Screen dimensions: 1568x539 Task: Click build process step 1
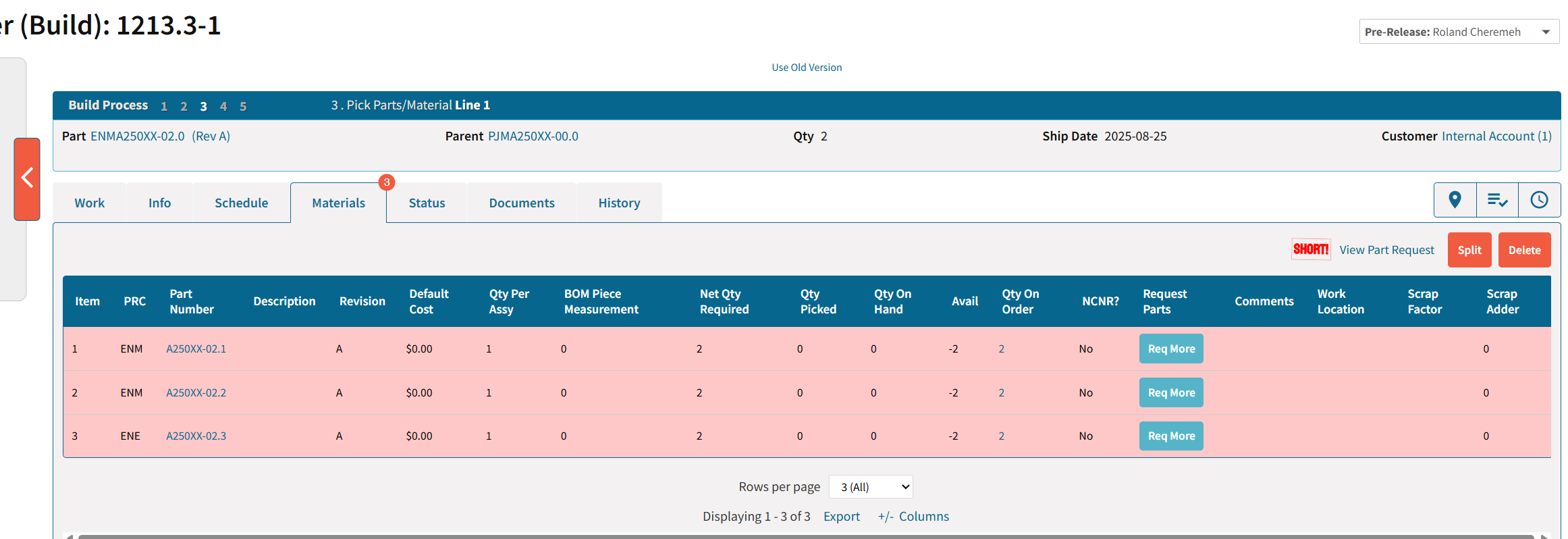coord(164,106)
